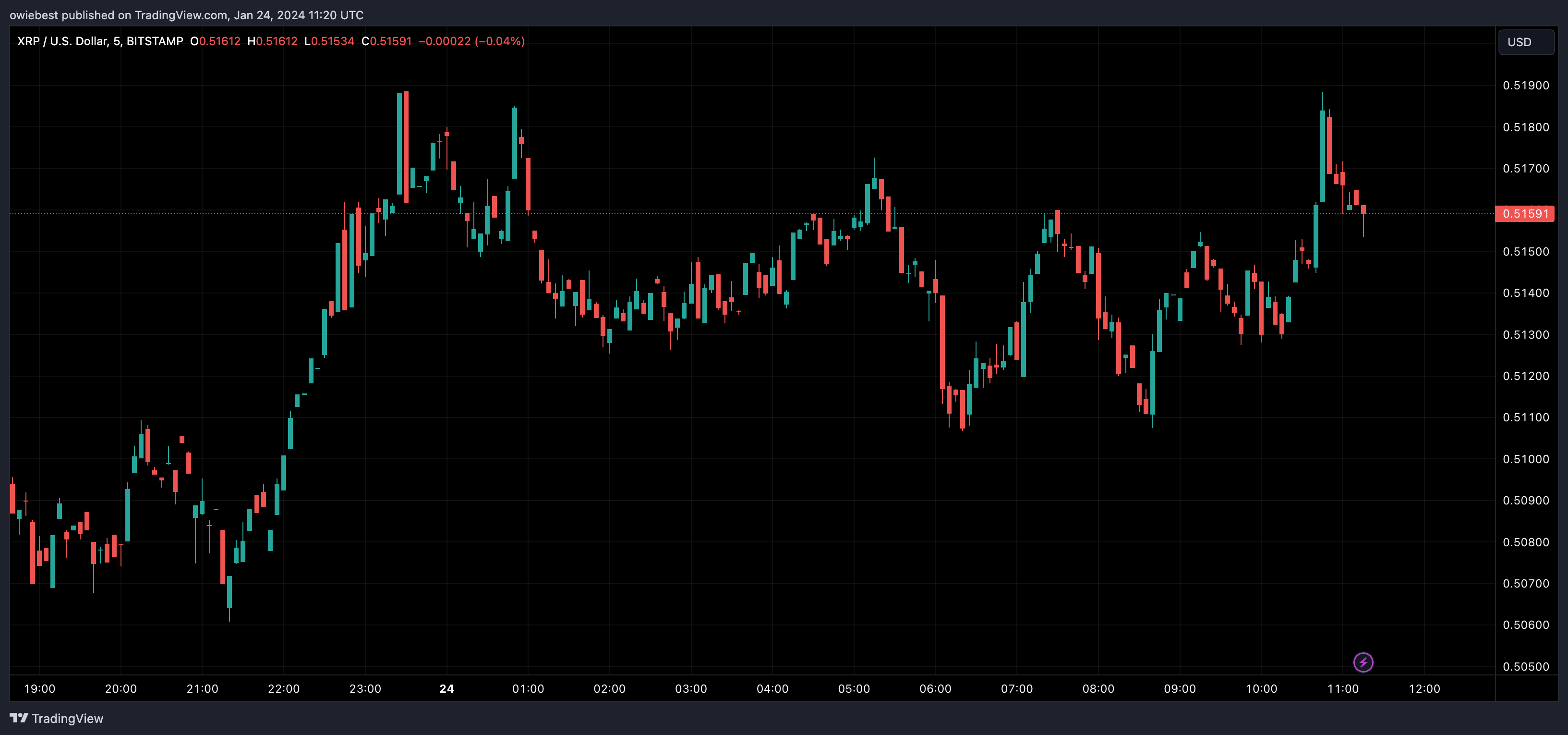Click the 0.51900 level on the price scale

[x=1525, y=85]
